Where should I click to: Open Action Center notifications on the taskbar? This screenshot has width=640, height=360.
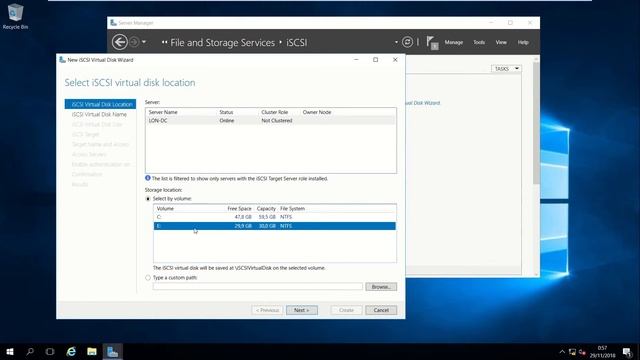627,351
